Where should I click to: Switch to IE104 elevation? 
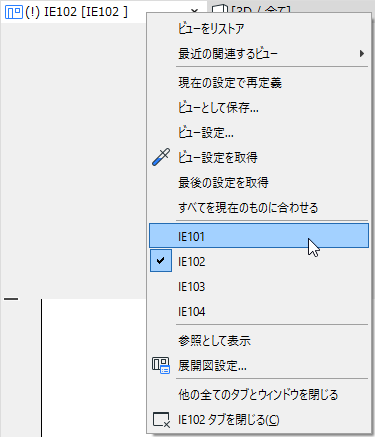pos(259,311)
